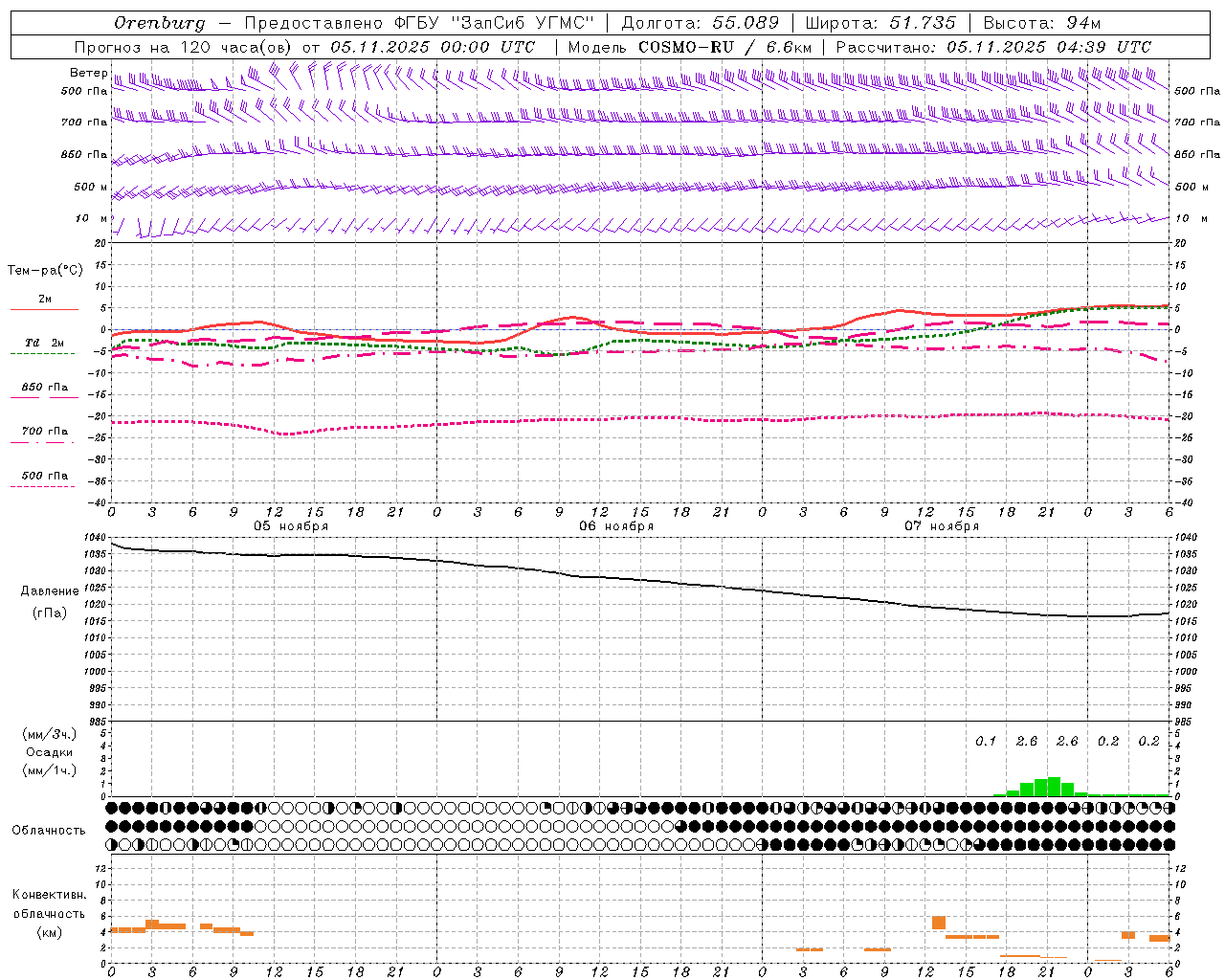Click the date label 05 ноября
1225x980 pixels.
pyautogui.click(x=291, y=526)
